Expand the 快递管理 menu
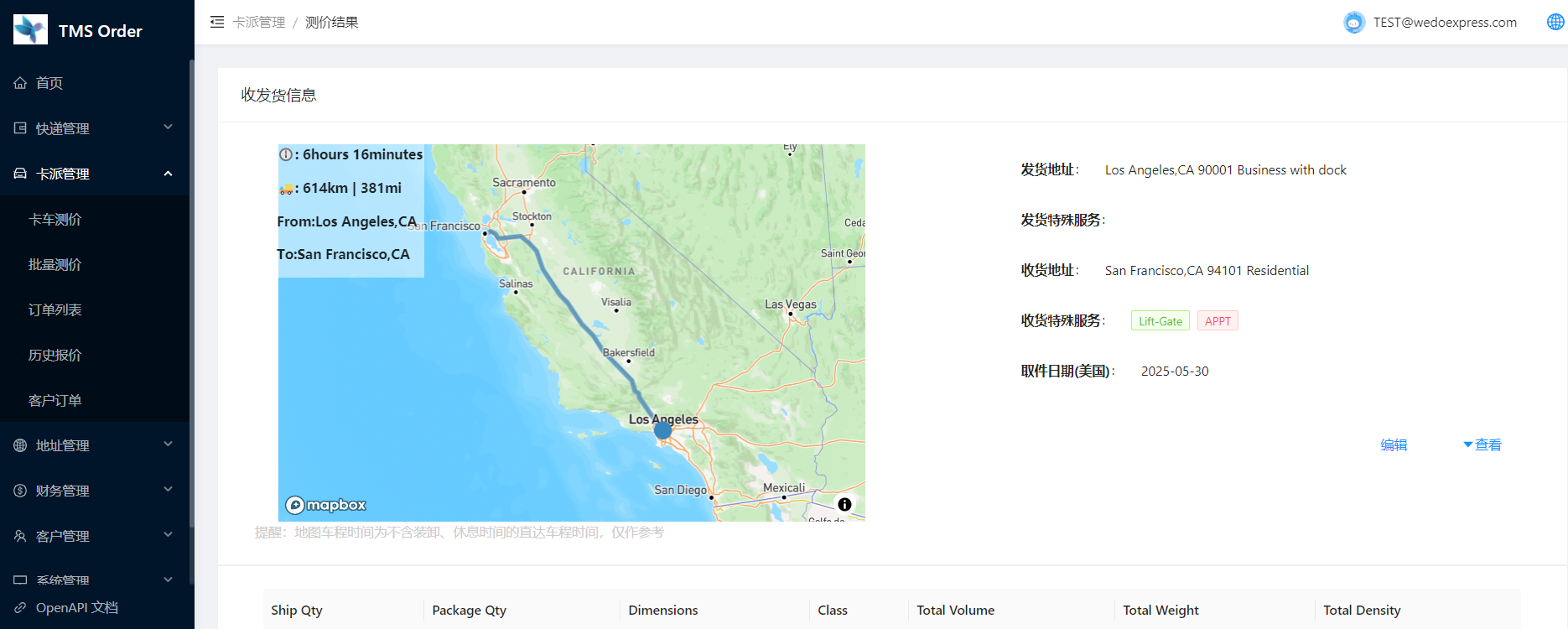Screen dimensions: 1568x629 (x=92, y=128)
